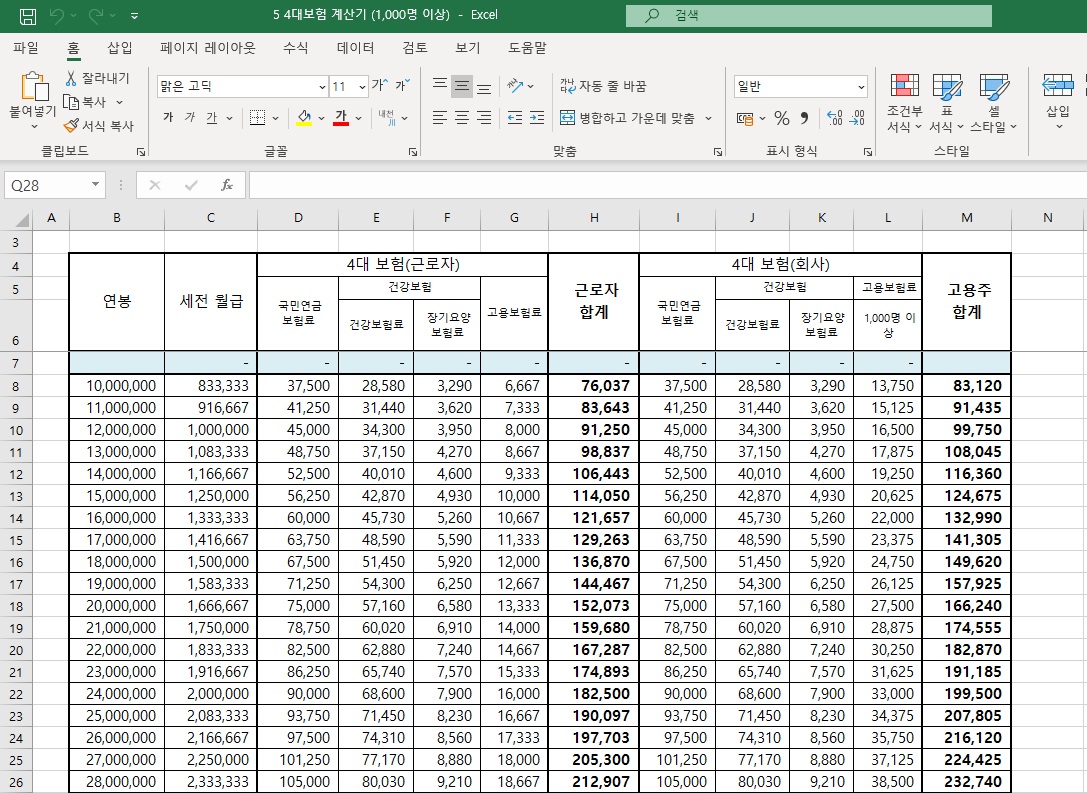
Task: Toggle italic formatting (가)
Action: click(190, 118)
